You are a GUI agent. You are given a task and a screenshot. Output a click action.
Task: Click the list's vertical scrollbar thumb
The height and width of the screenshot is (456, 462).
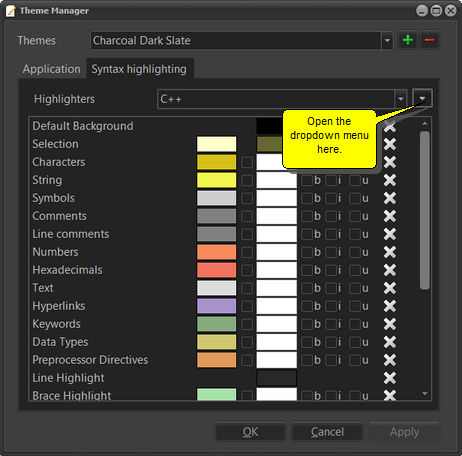tap(425, 210)
